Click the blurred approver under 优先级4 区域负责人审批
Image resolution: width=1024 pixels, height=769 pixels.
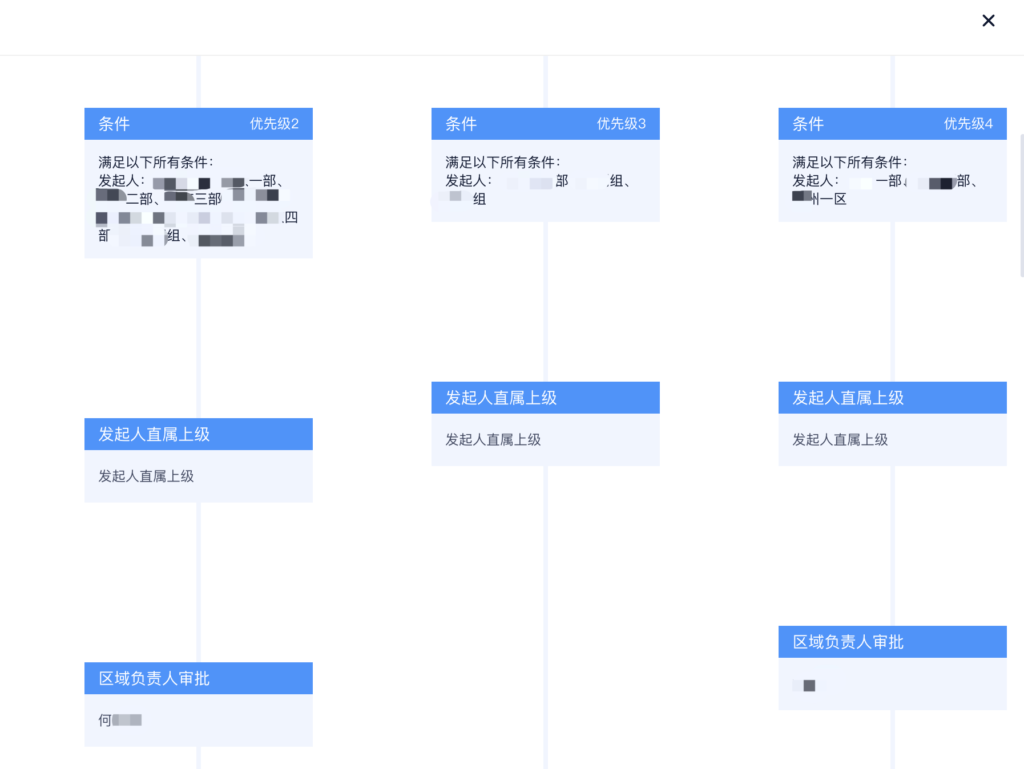(804, 685)
